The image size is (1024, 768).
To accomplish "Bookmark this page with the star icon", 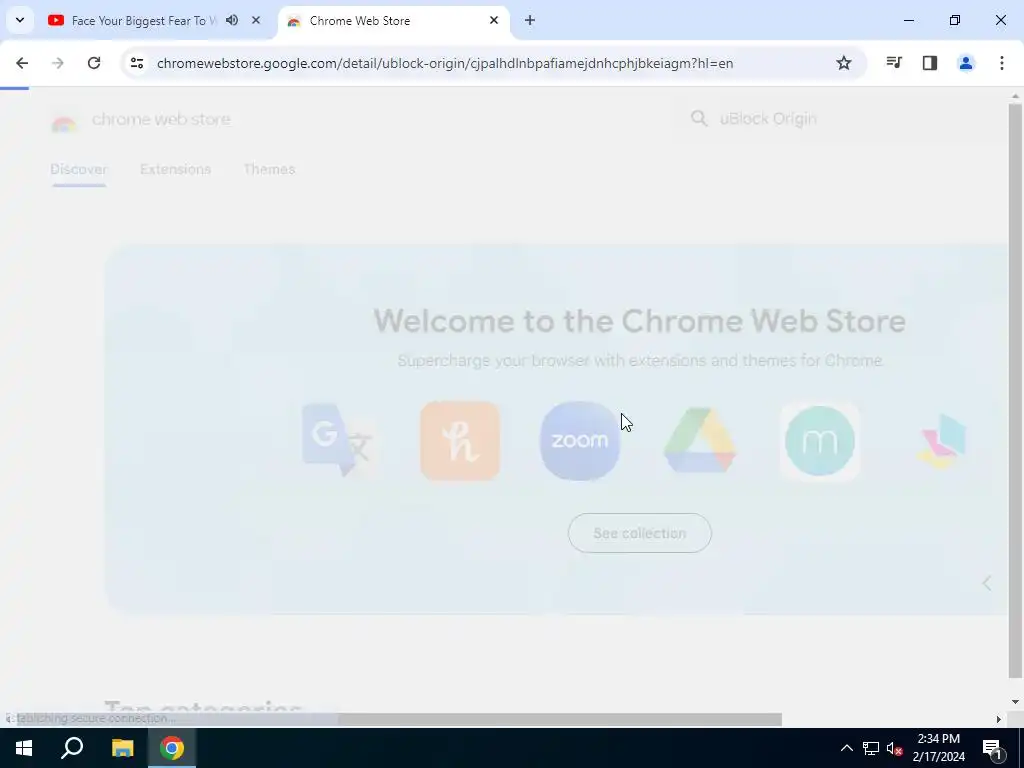I will 844,63.
